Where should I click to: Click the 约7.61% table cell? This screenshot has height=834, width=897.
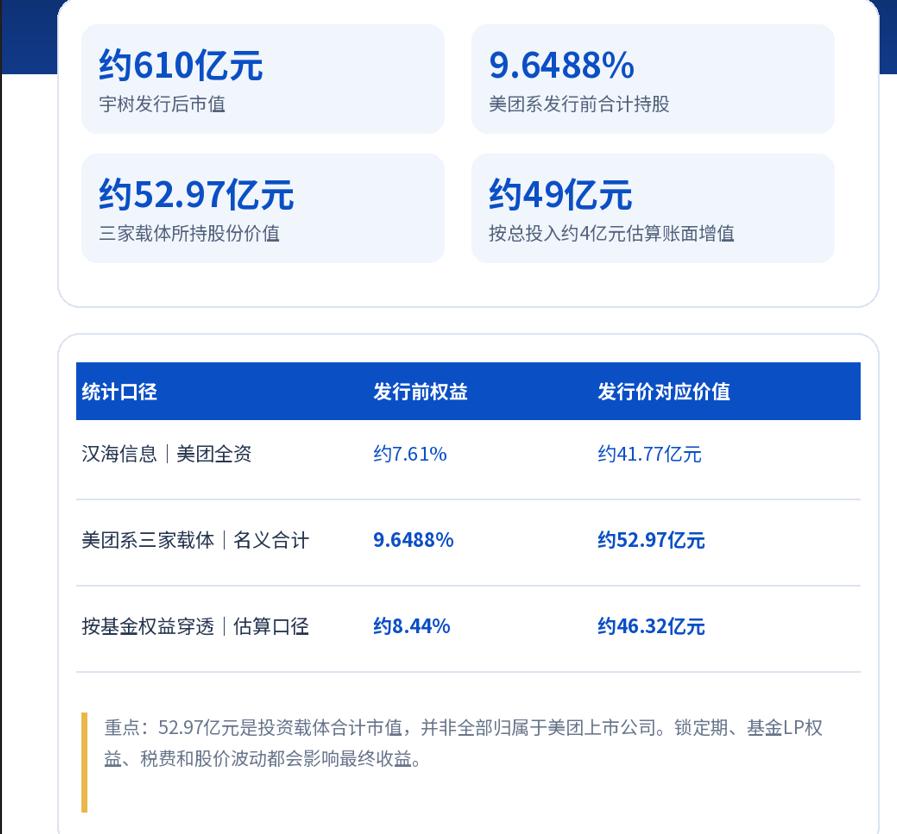[410, 454]
